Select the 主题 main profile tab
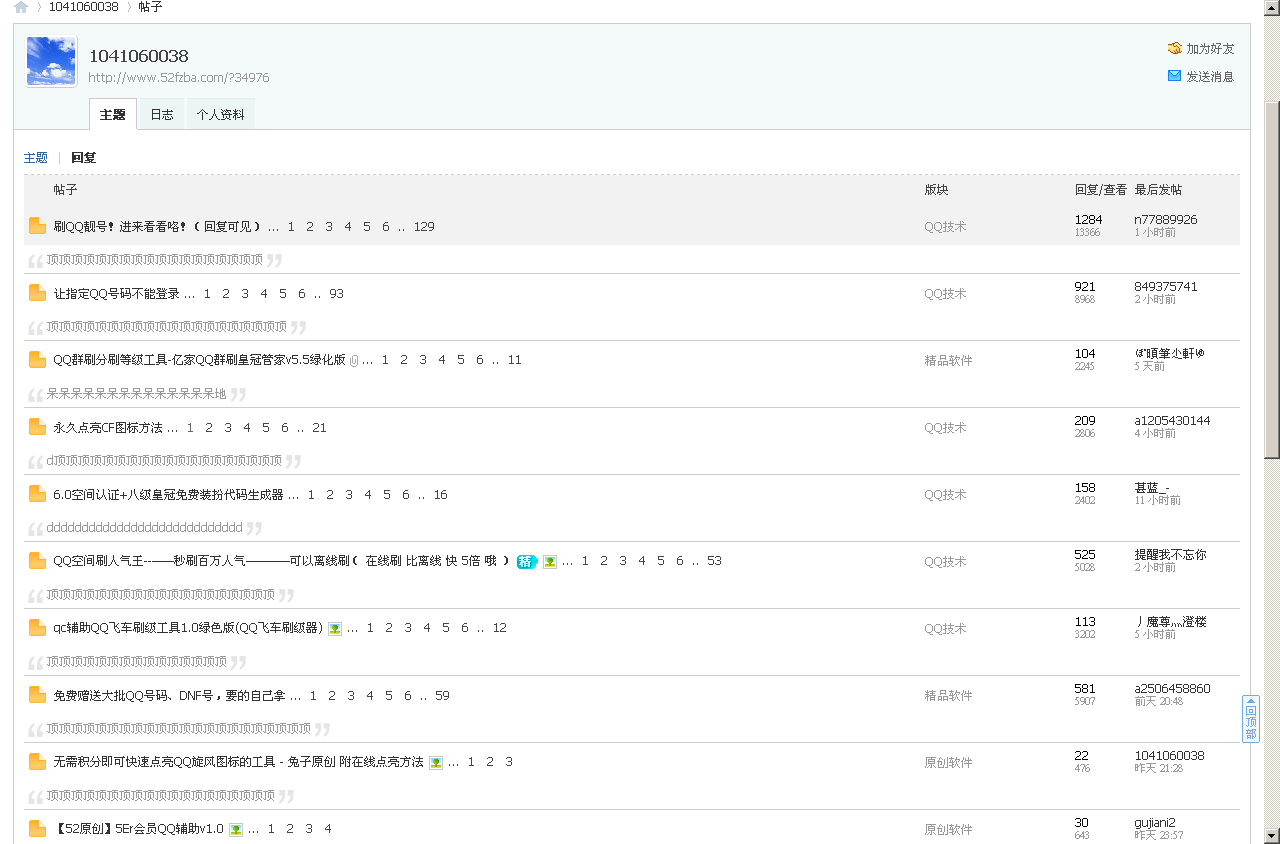Viewport: 1280px width, 844px height. (113, 115)
